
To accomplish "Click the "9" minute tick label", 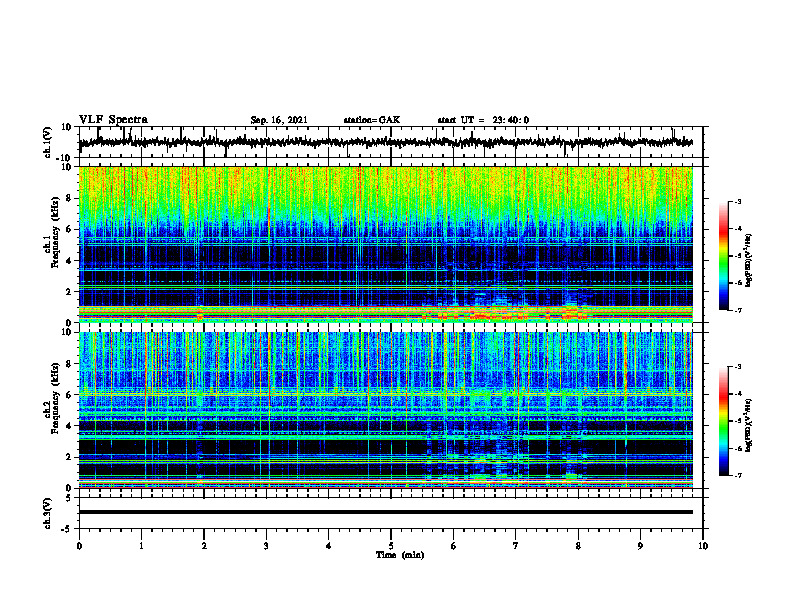I will [640, 546].
